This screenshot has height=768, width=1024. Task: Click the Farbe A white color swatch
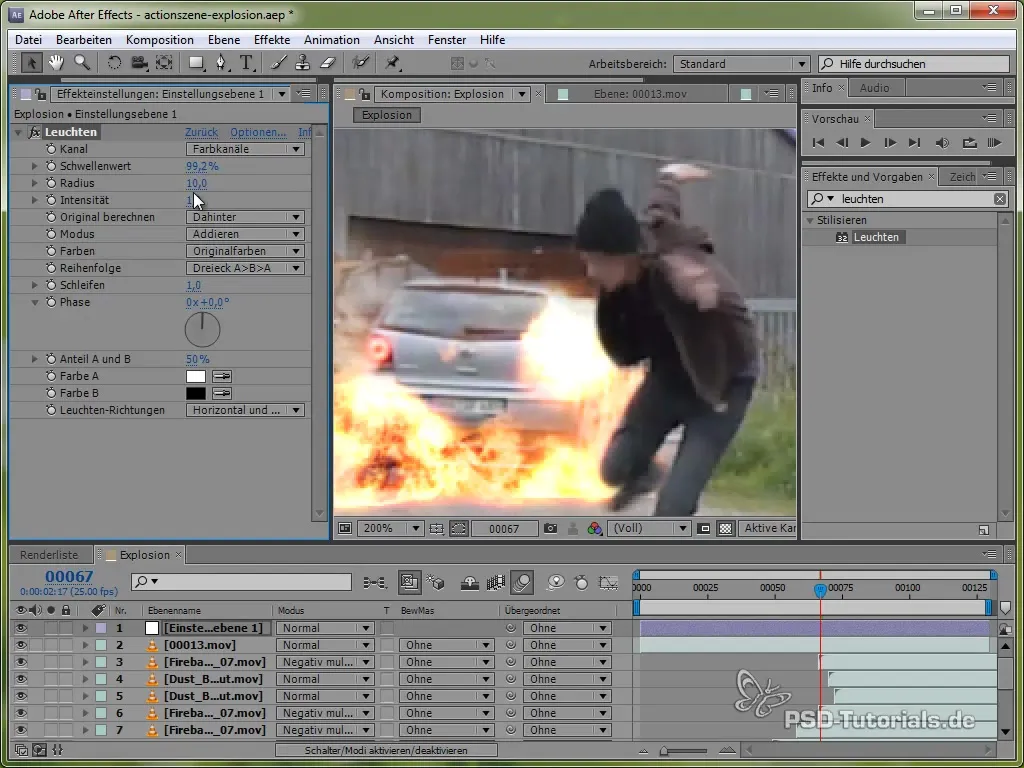point(196,376)
